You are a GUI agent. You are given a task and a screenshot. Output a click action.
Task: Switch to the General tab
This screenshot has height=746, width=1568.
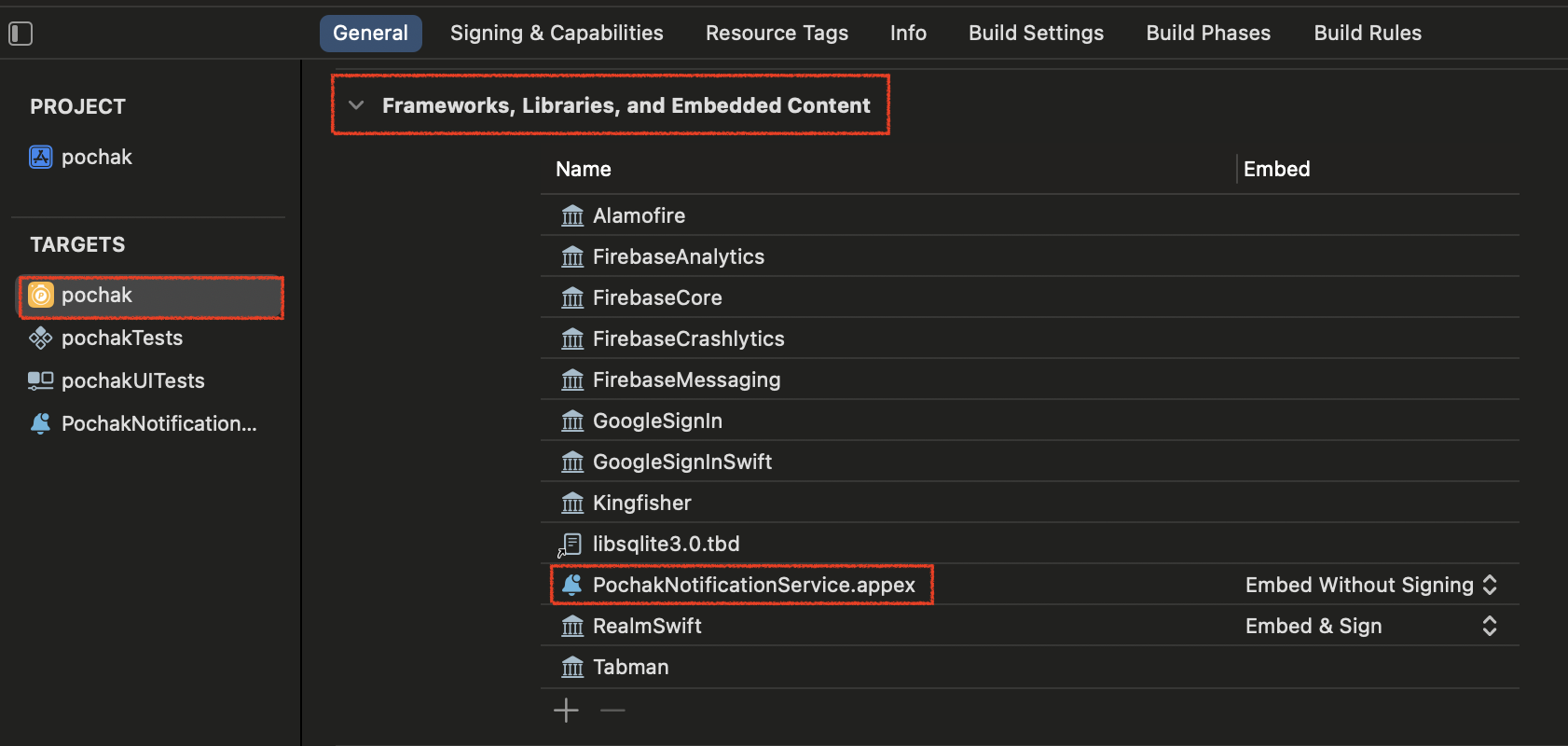(371, 34)
